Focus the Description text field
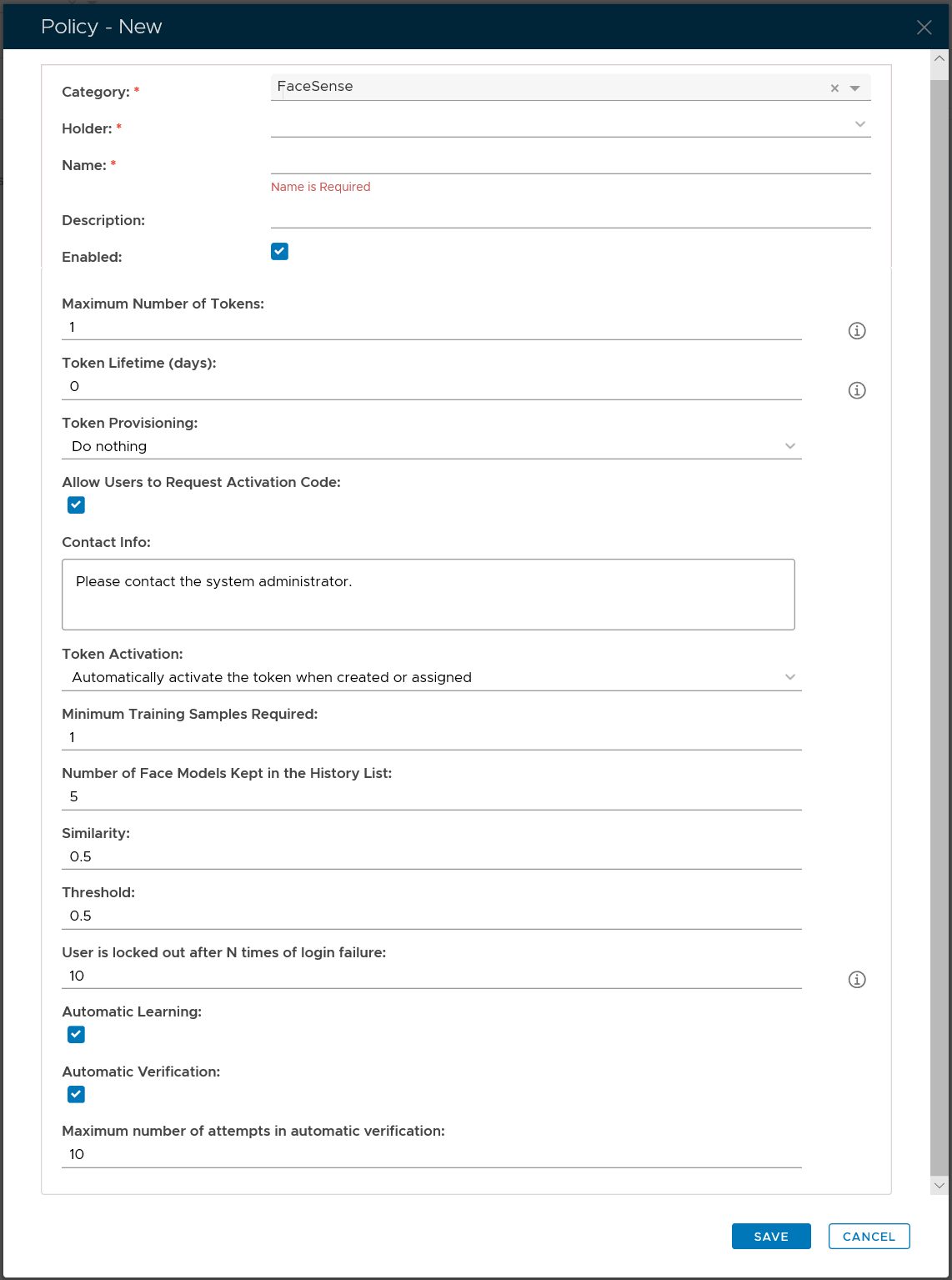Screen dimensions: 952x1280 coord(570,216)
